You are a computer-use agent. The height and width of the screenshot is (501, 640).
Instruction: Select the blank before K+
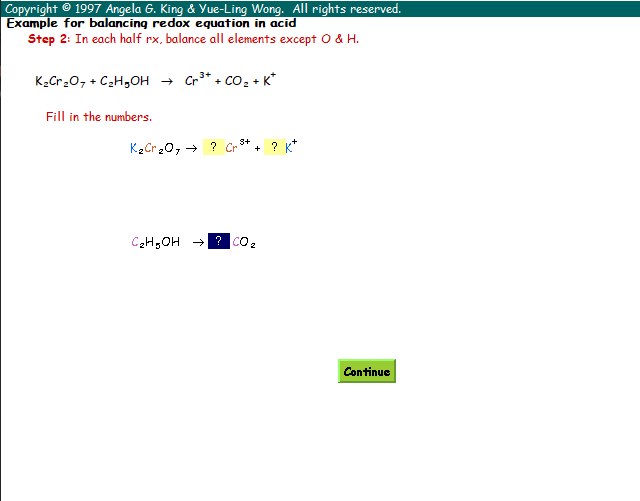274,147
